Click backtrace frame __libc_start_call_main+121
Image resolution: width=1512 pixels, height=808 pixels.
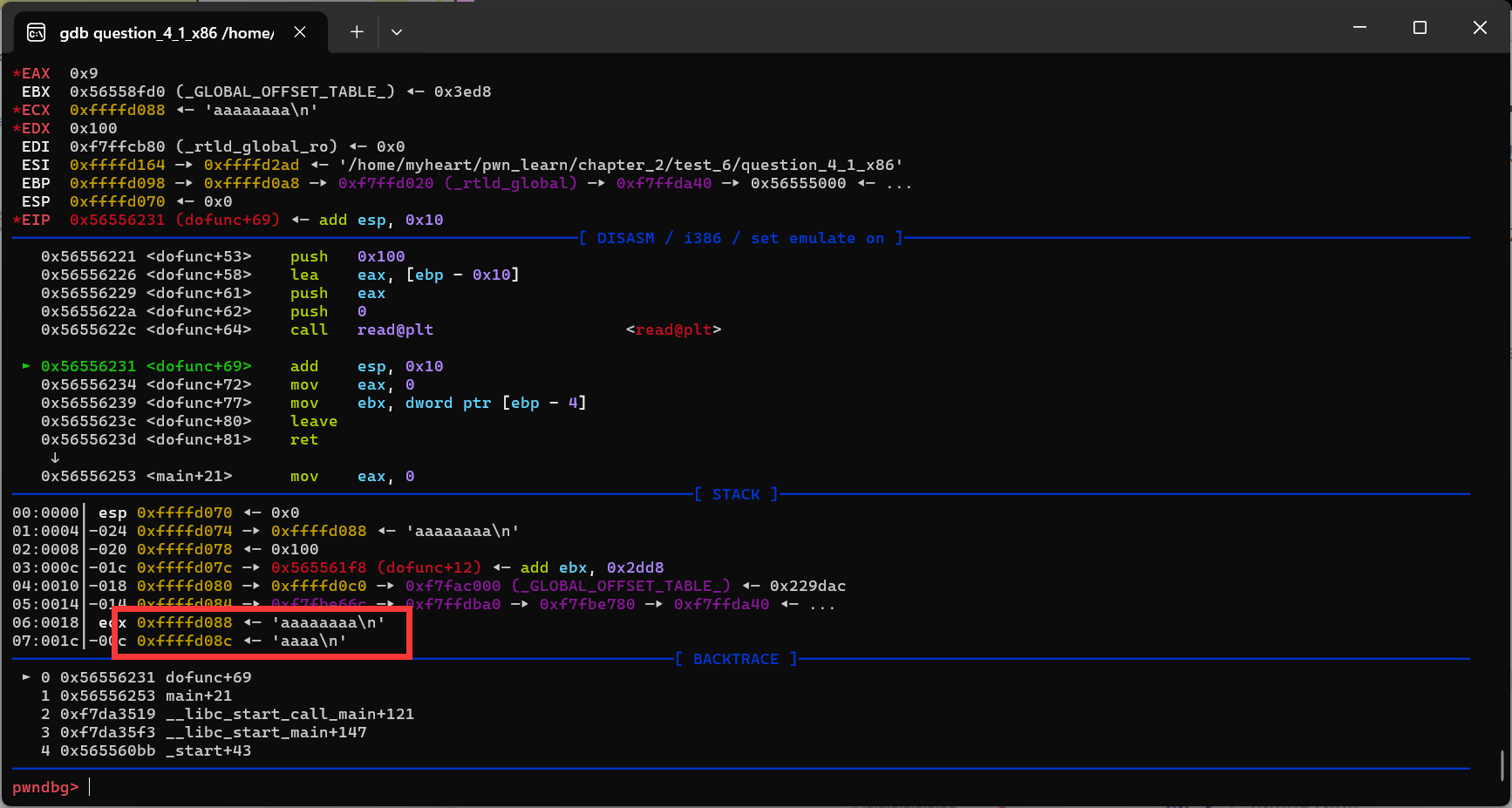[228, 714]
